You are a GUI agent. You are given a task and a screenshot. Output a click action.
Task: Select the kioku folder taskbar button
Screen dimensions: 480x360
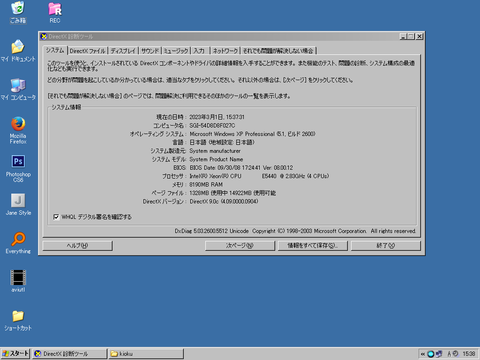click(x=146, y=354)
